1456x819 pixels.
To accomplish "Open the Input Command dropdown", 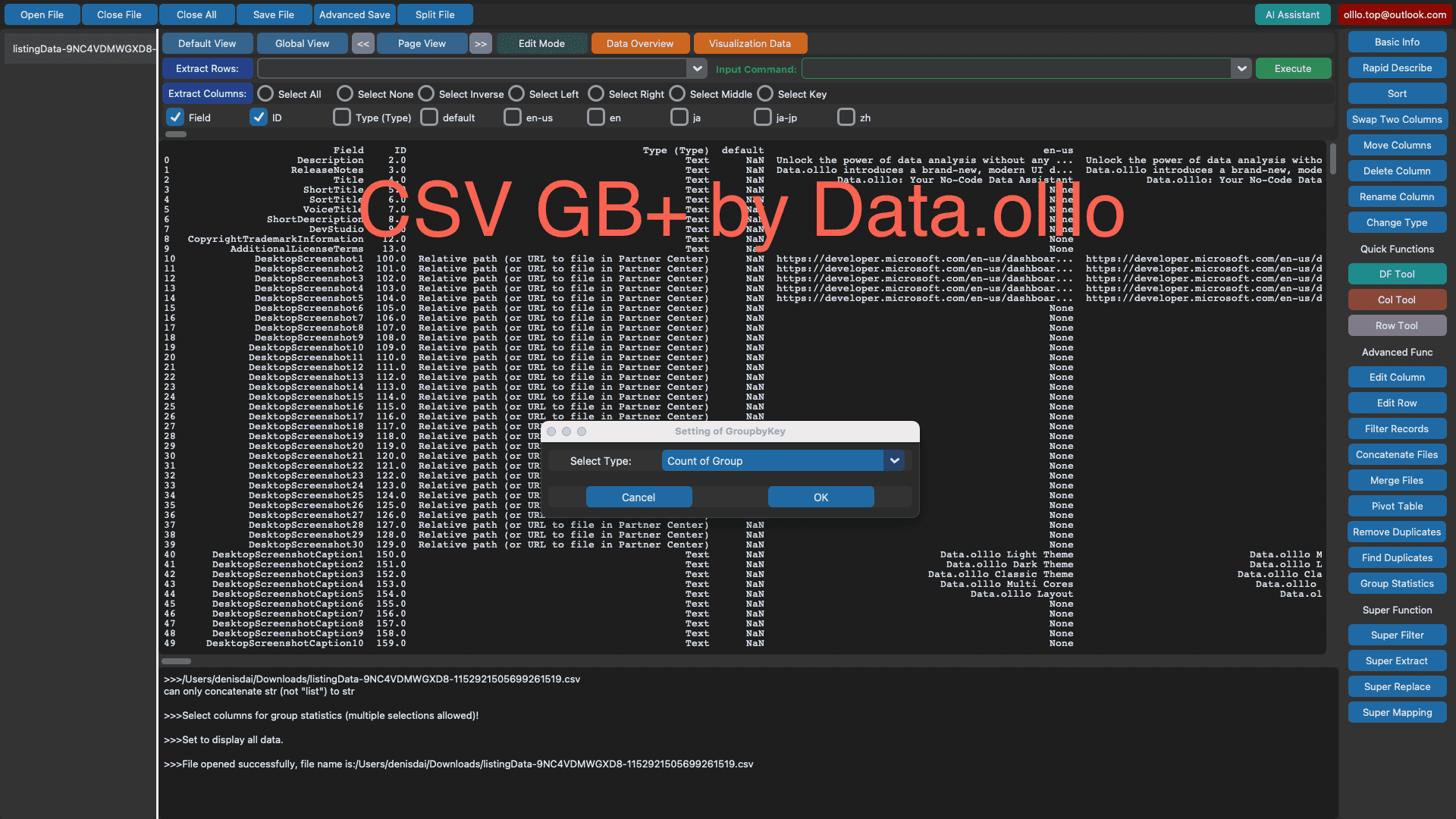I will 1241,68.
